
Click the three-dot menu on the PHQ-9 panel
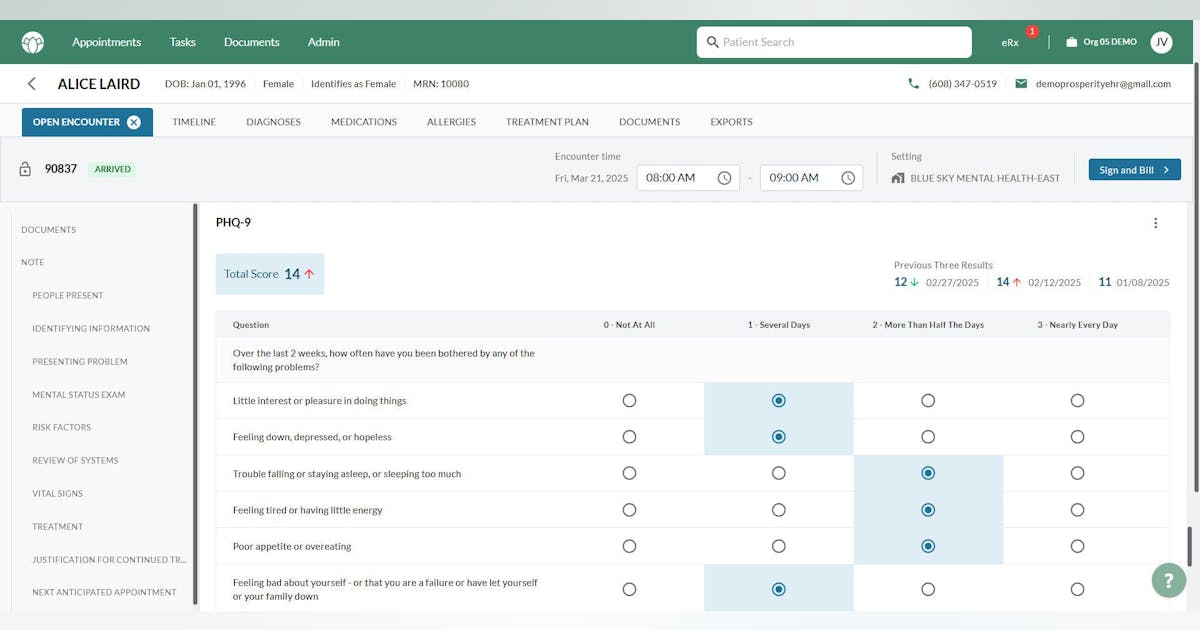click(x=1156, y=223)
